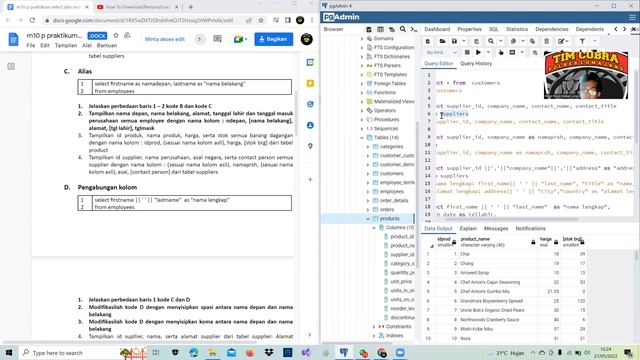Screen dimensions: 640x360
Task: Click the add-ons plus icon in Docs side panel
Action: click(310, 180)
